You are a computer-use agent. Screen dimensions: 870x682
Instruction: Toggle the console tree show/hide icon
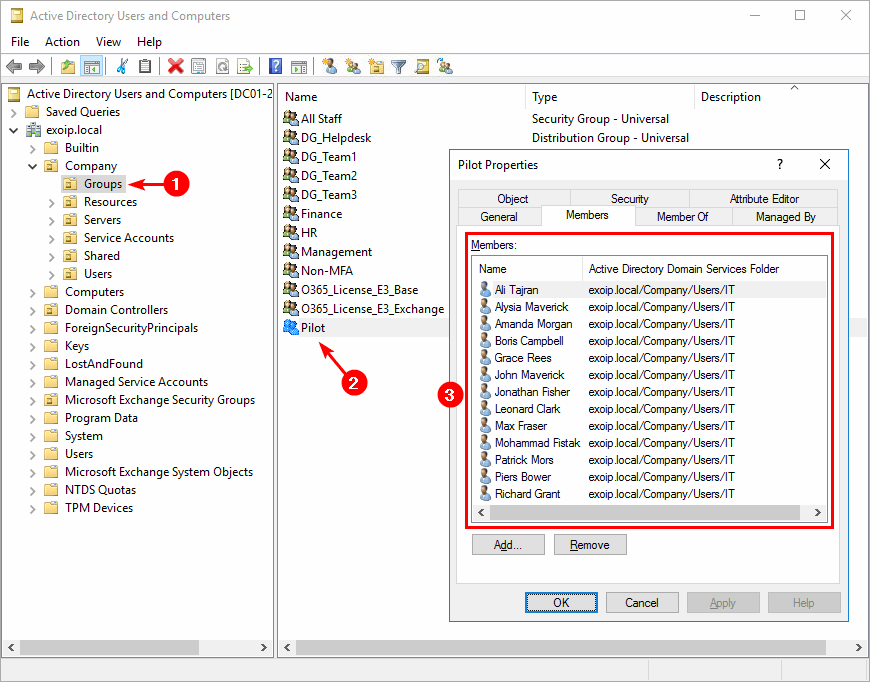91,66
